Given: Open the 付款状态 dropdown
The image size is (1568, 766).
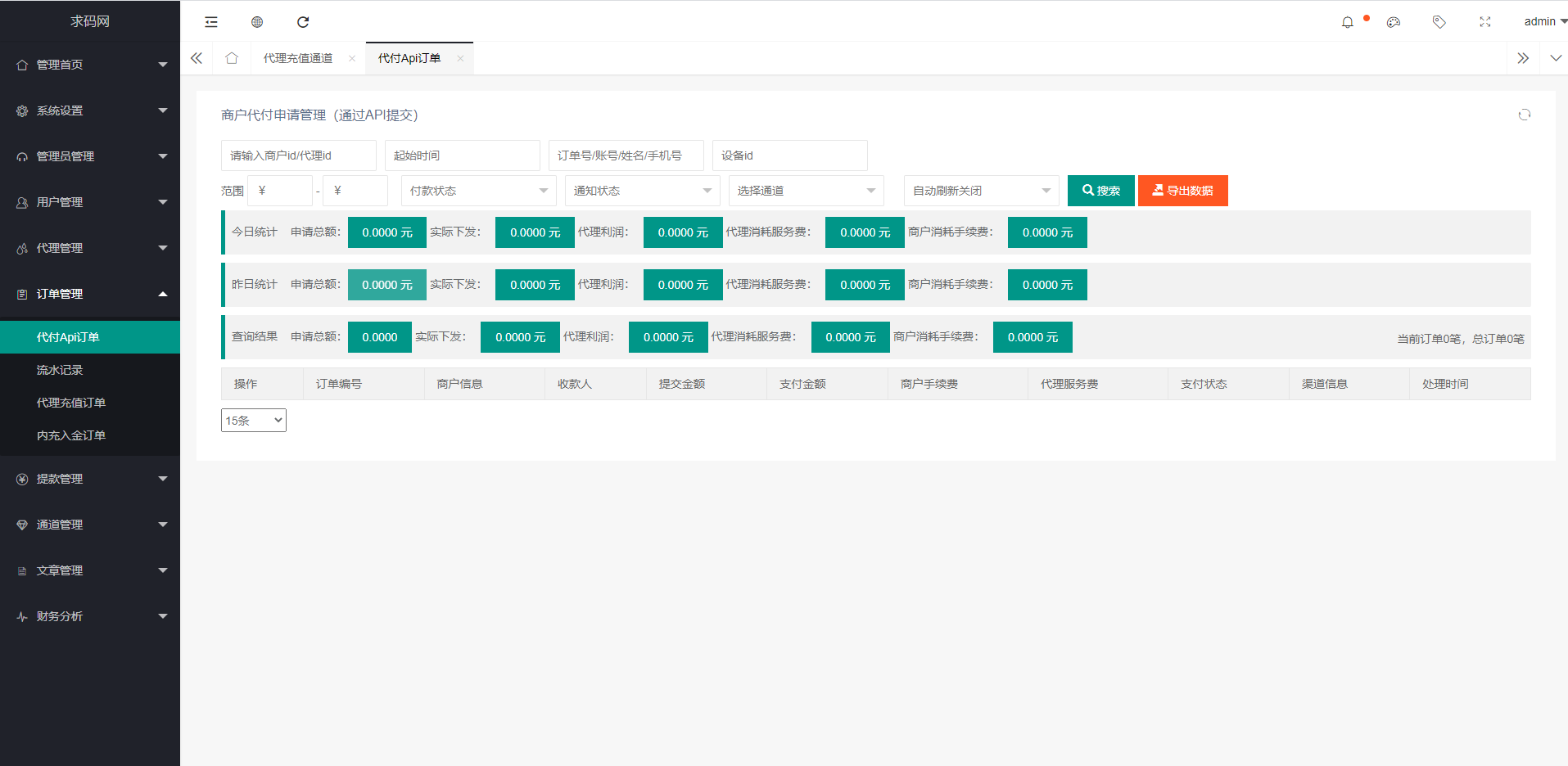Looking at the screenshot, I should pos(478,191).
